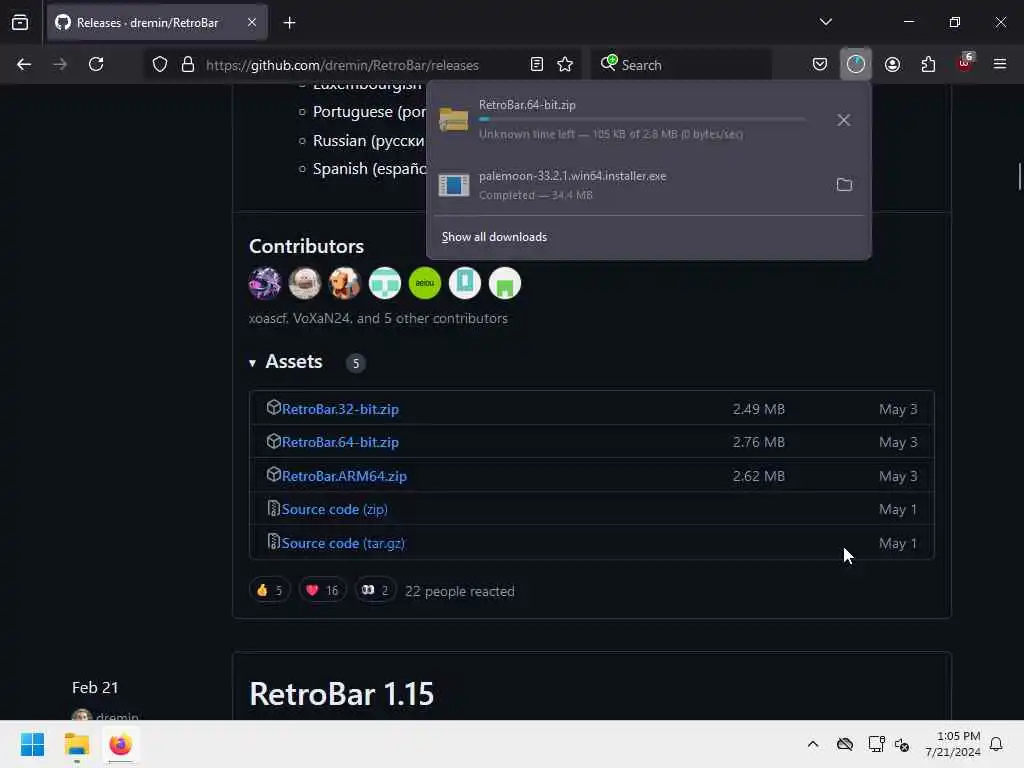1024x768 pixels.
Task: List all tabs dropdown arrow
Action: (825, 22)
